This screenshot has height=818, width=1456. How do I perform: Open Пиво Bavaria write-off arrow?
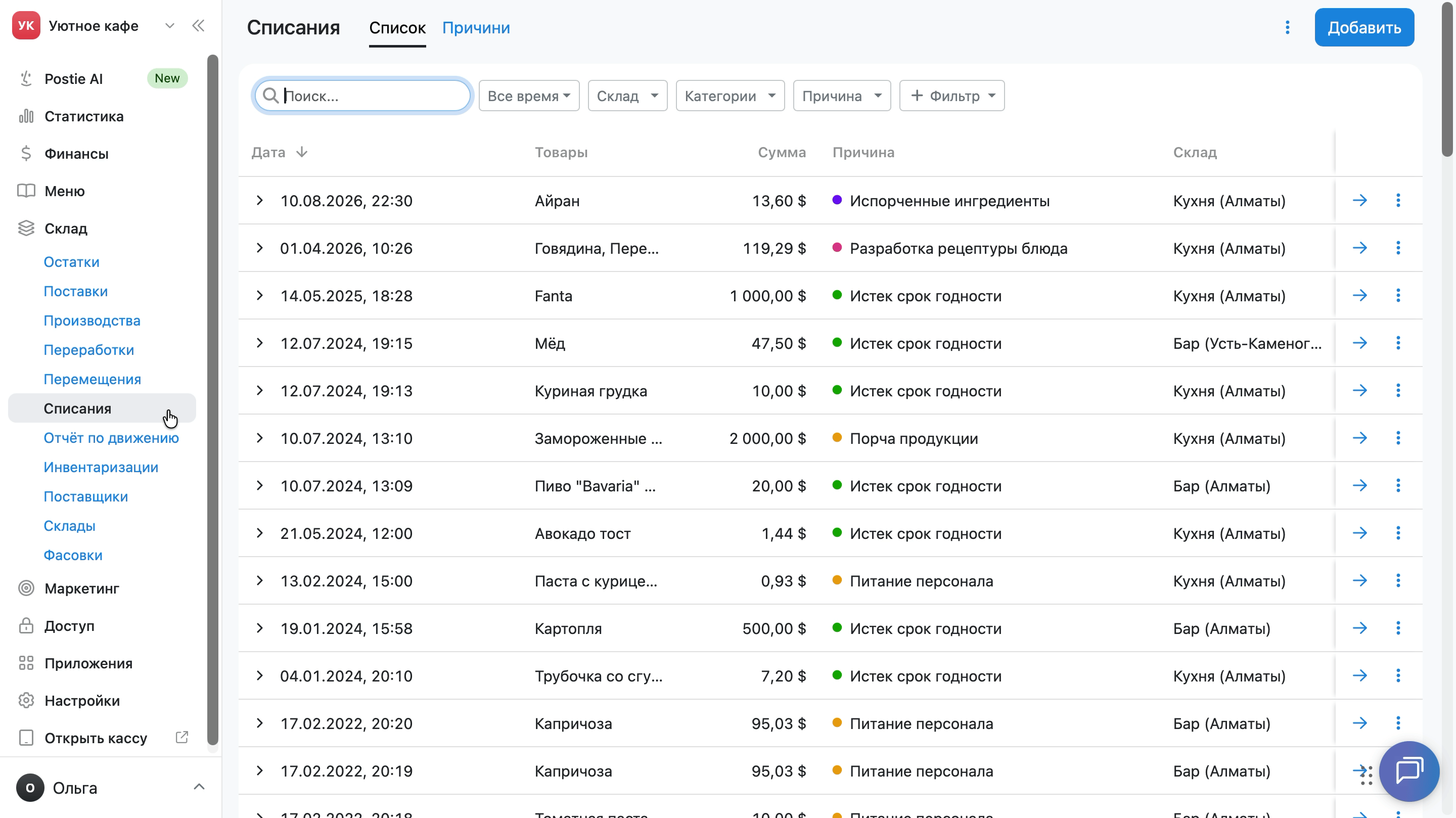1359,485
